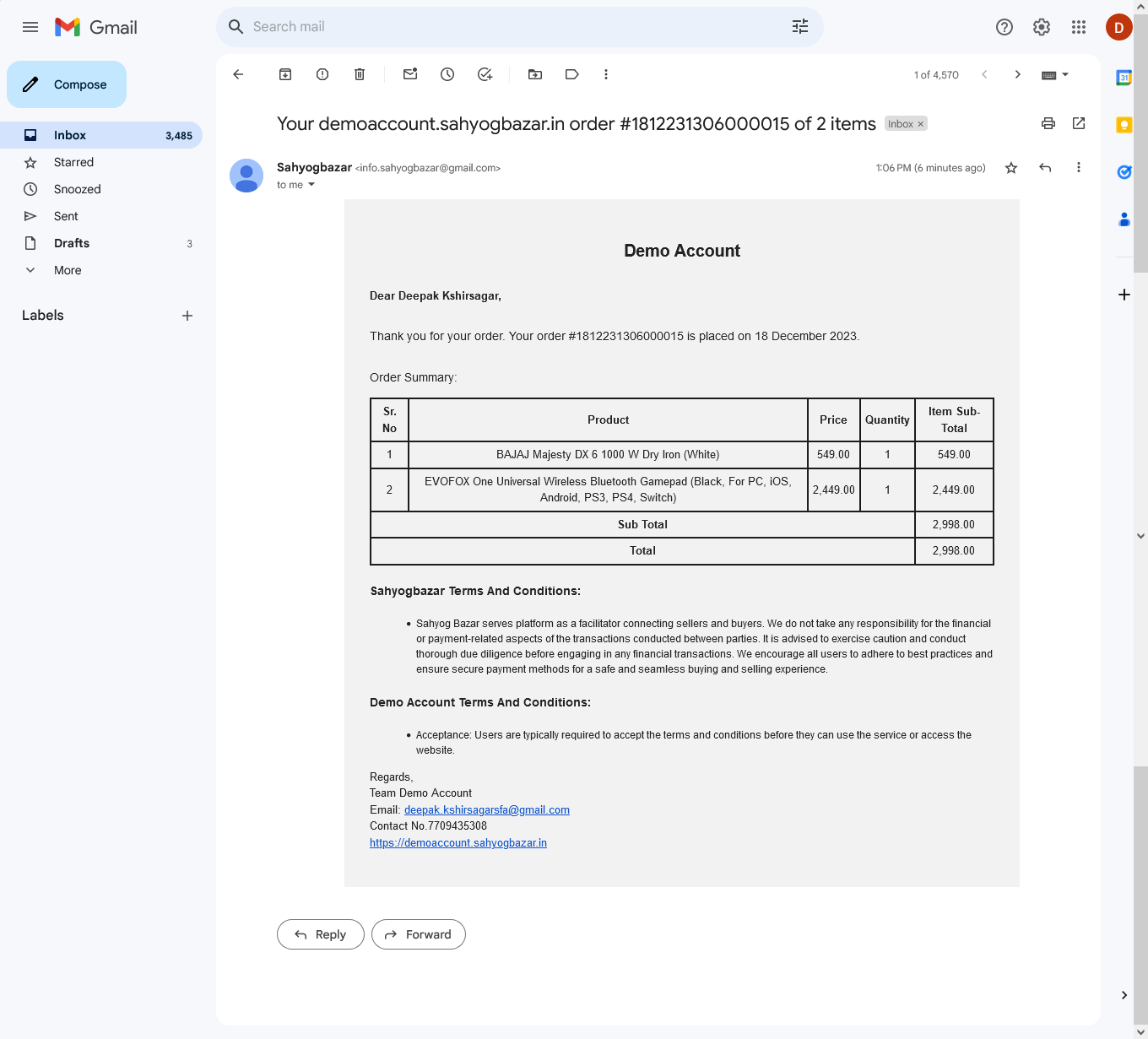Show side panel expander arrow

click(1124, 995)
